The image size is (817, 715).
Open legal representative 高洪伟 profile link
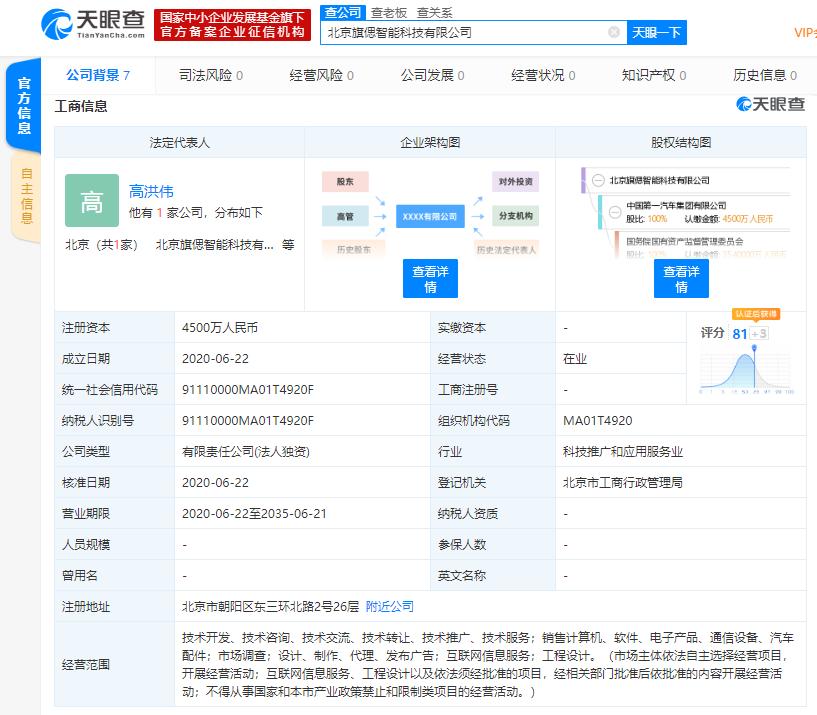pyautogui.click(x=151, y=191)
